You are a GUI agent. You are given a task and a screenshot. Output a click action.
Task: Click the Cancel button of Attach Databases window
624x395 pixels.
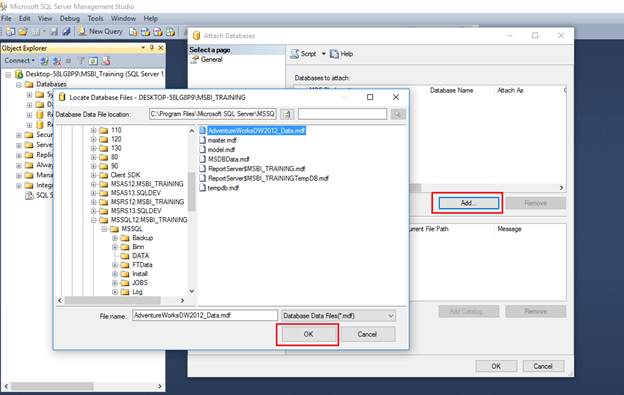[x=543, y=366]
